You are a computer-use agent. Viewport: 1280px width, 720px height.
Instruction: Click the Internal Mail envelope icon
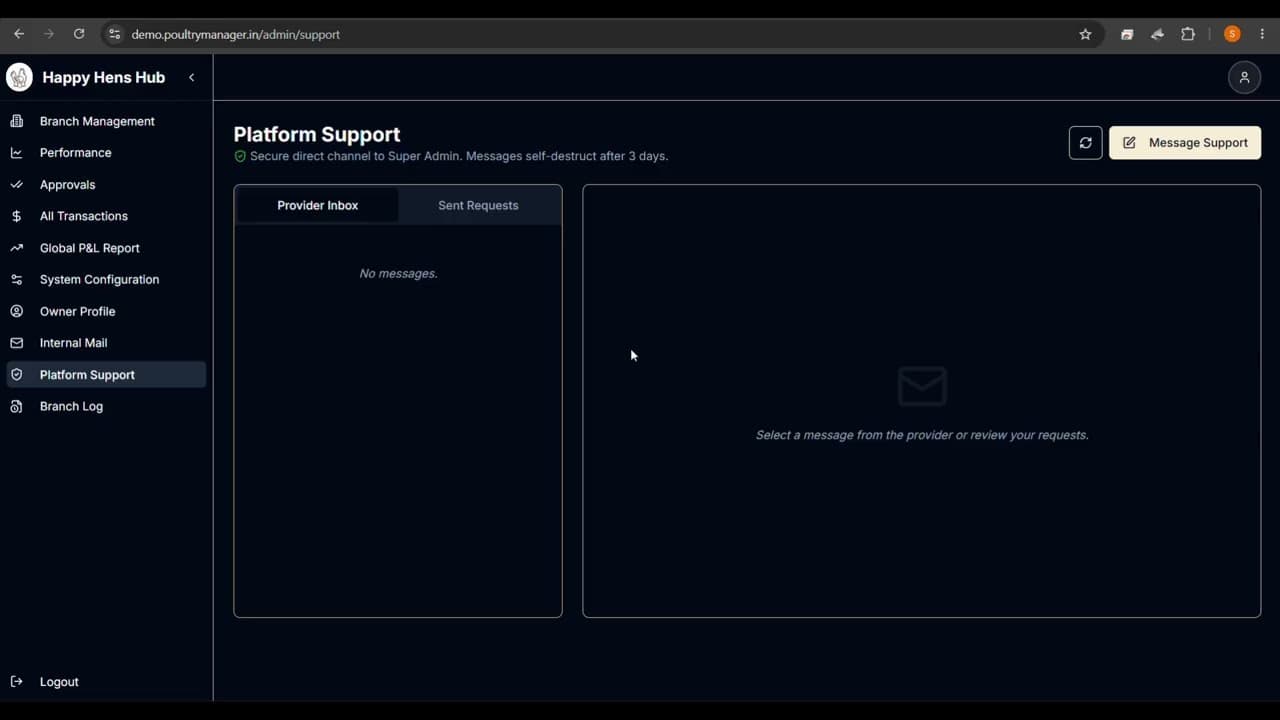[x=16, y=343]
